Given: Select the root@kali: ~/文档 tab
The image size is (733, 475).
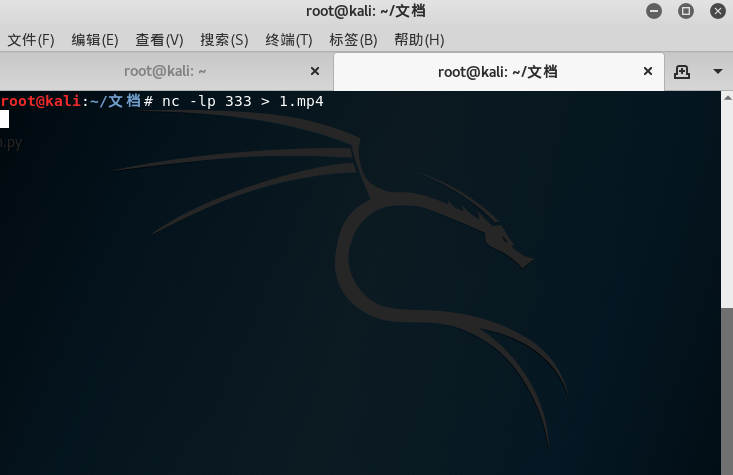Looking at the screenshot, I should coord(498,72).
